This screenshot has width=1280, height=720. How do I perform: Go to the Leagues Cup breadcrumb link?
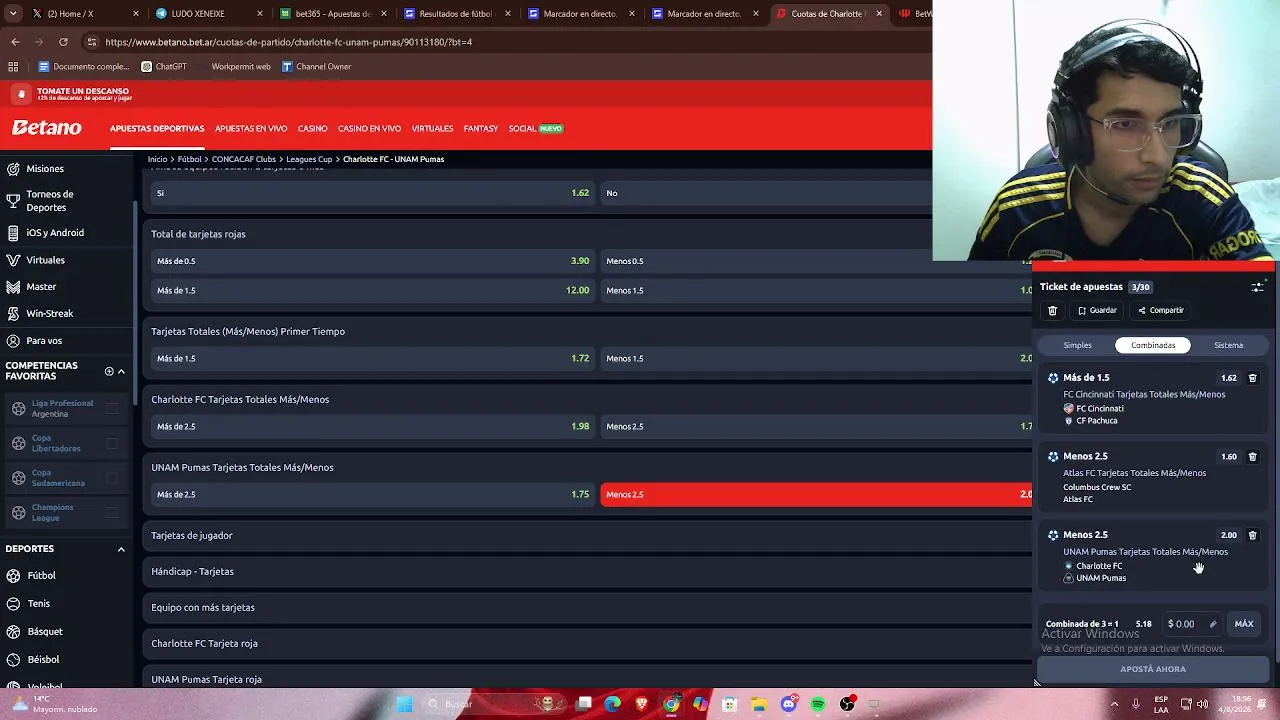click(309, 159)
